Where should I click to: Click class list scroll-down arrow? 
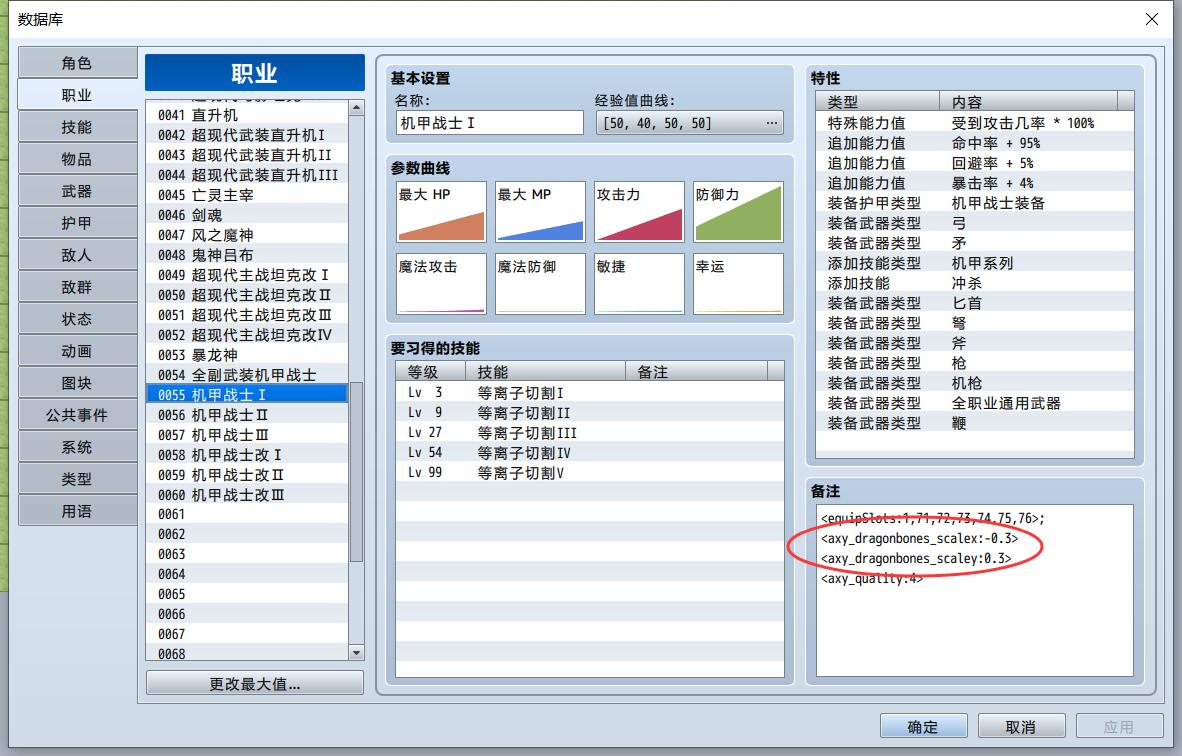[x=357, y=653]
